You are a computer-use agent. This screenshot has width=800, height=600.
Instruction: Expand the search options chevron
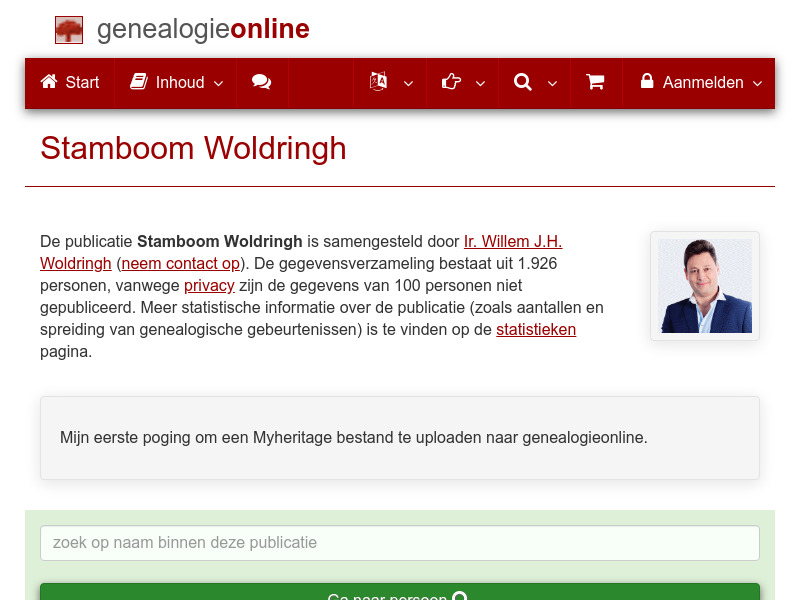click(x=551, y=84)
